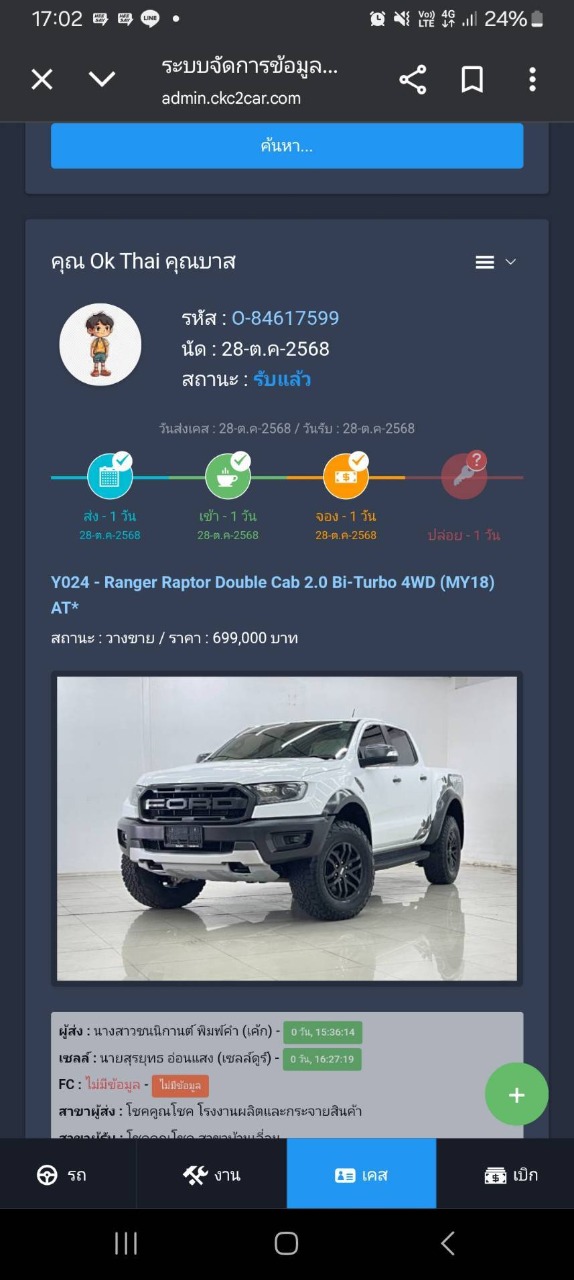Tap the coffee cup step icon for เข้า
574x1280 pixels.
coord(228,476)
